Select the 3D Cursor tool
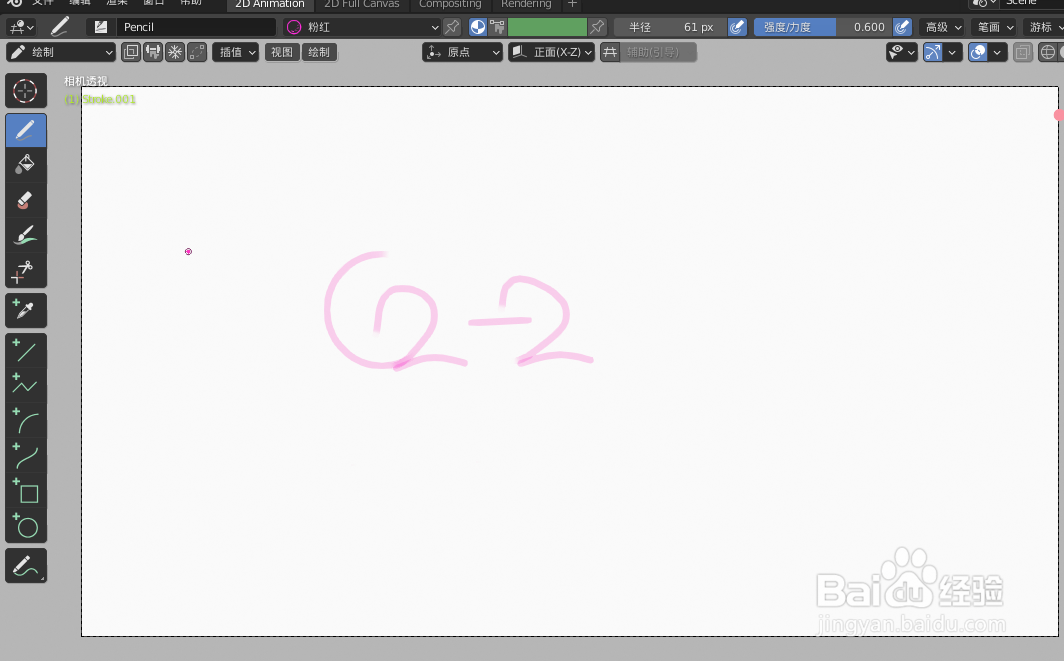Screen dimensions: 1064x661 click(x=26, y=90)
